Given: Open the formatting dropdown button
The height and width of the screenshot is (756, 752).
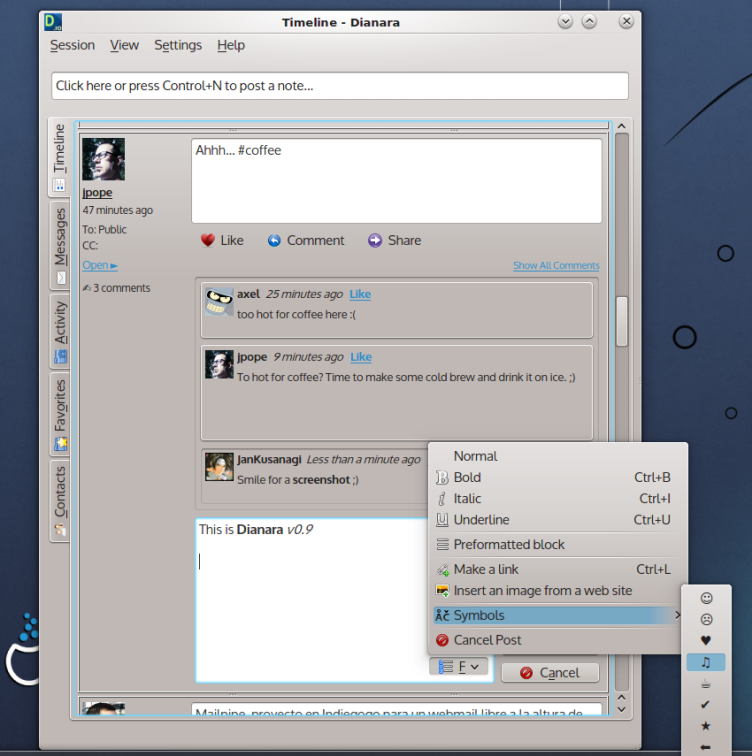Looking at the screenshot, I should (459, 667).
